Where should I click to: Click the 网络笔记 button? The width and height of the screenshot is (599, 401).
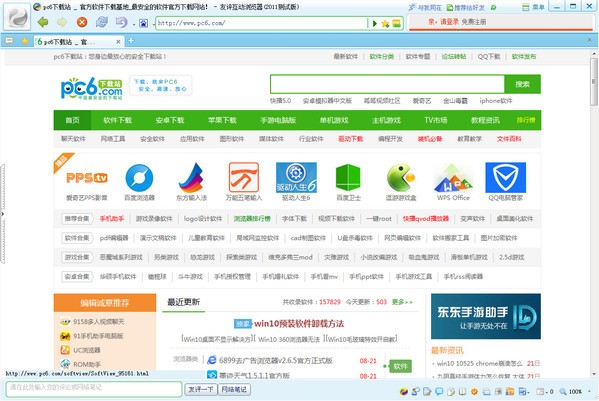tap(234, 390)
